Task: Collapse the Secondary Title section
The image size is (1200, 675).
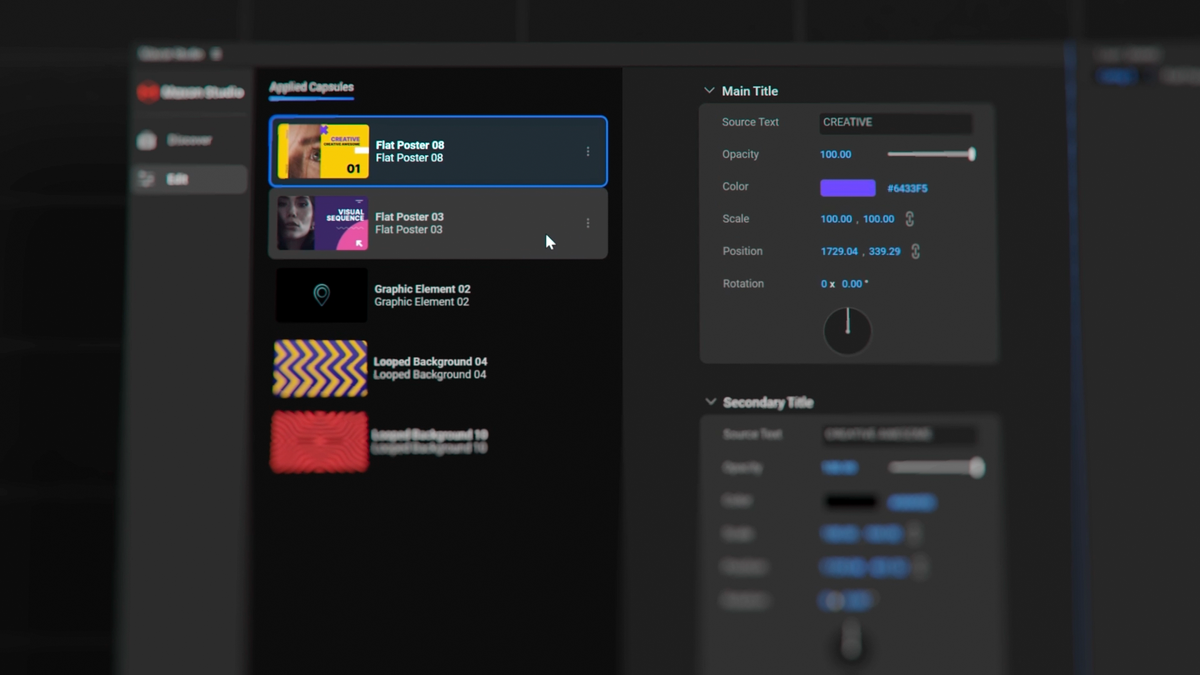Action: pos(710,402)
